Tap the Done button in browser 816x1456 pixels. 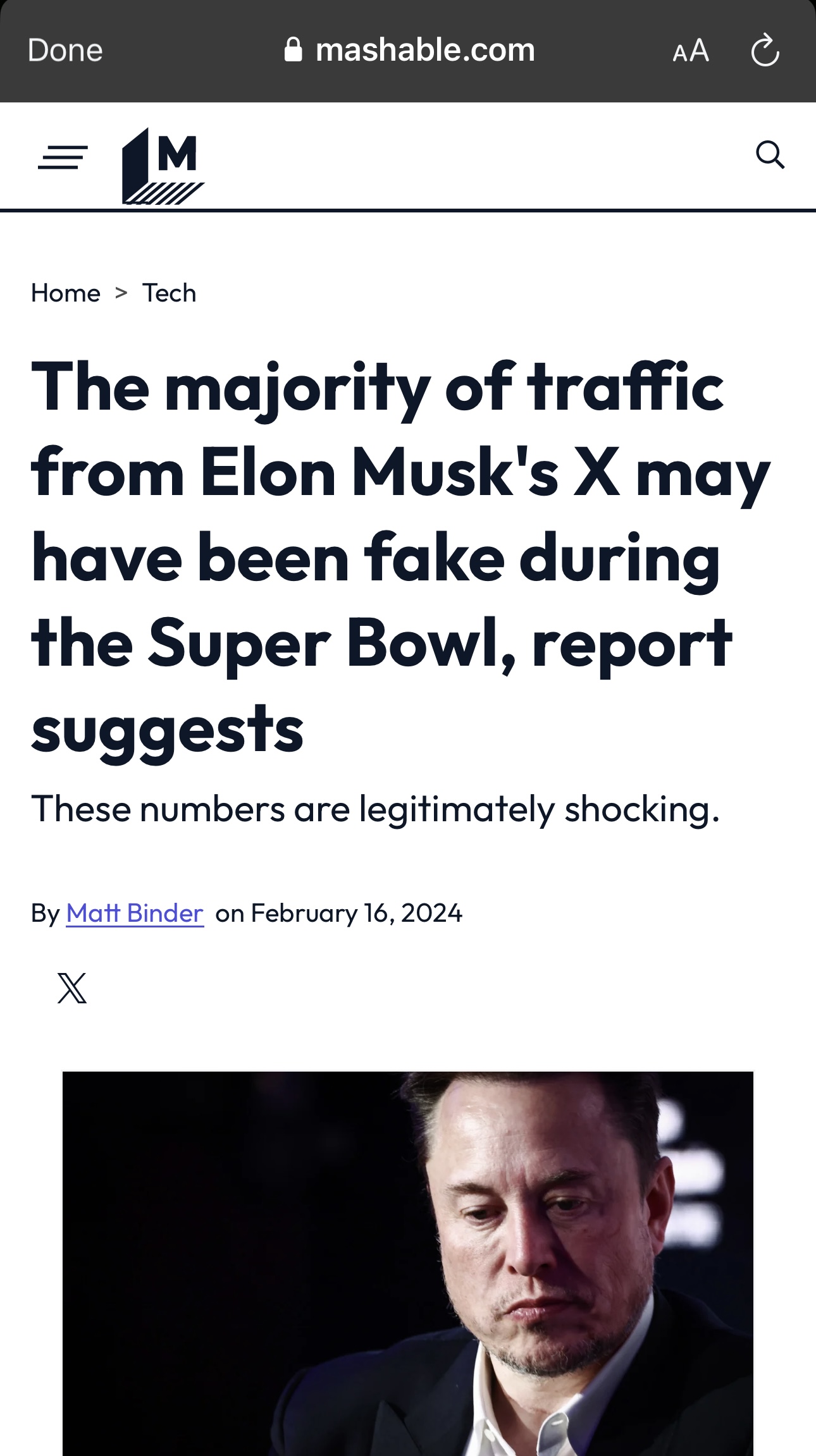pos(65,51)
